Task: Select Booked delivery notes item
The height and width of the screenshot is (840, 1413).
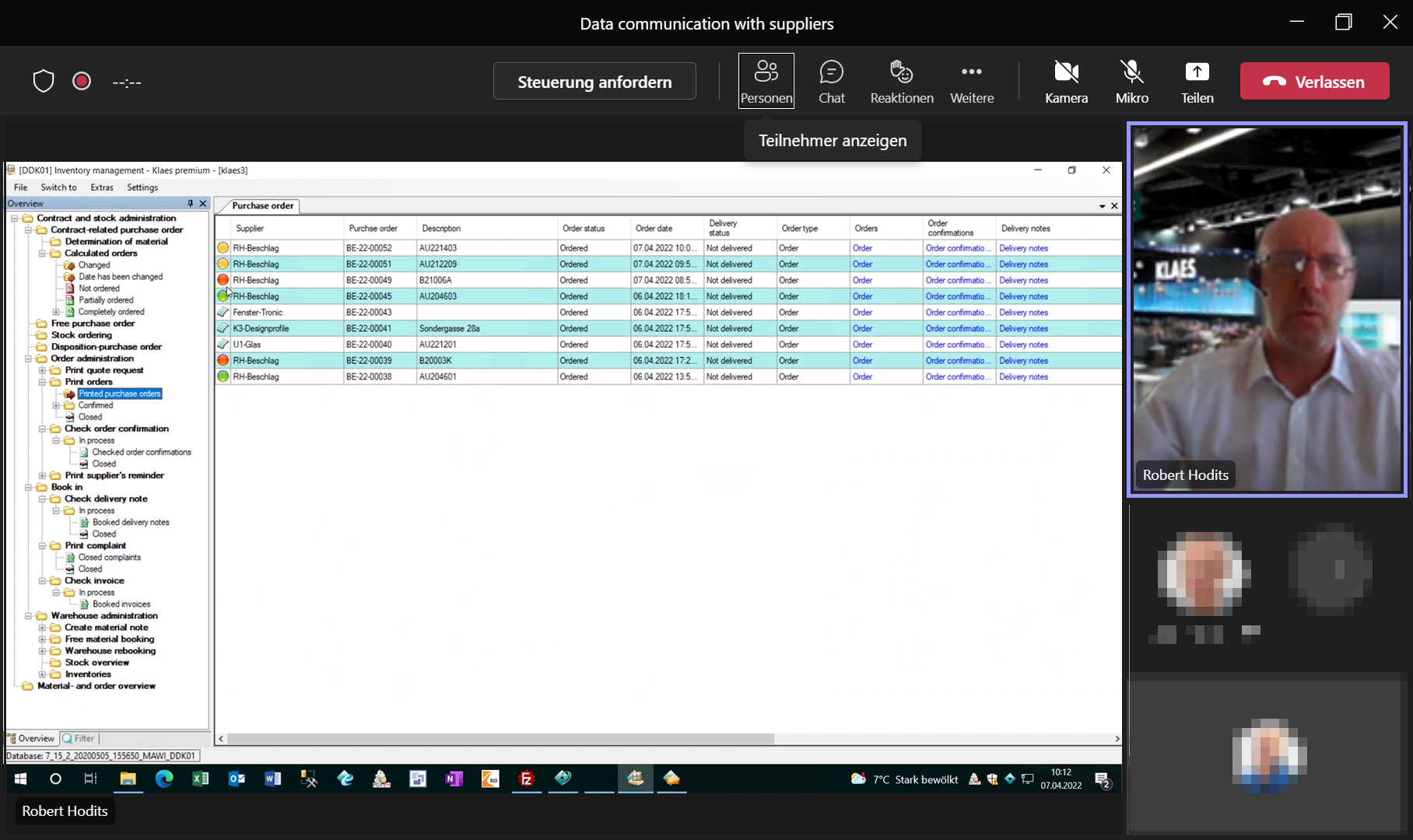Action: [x=131, y=522]
